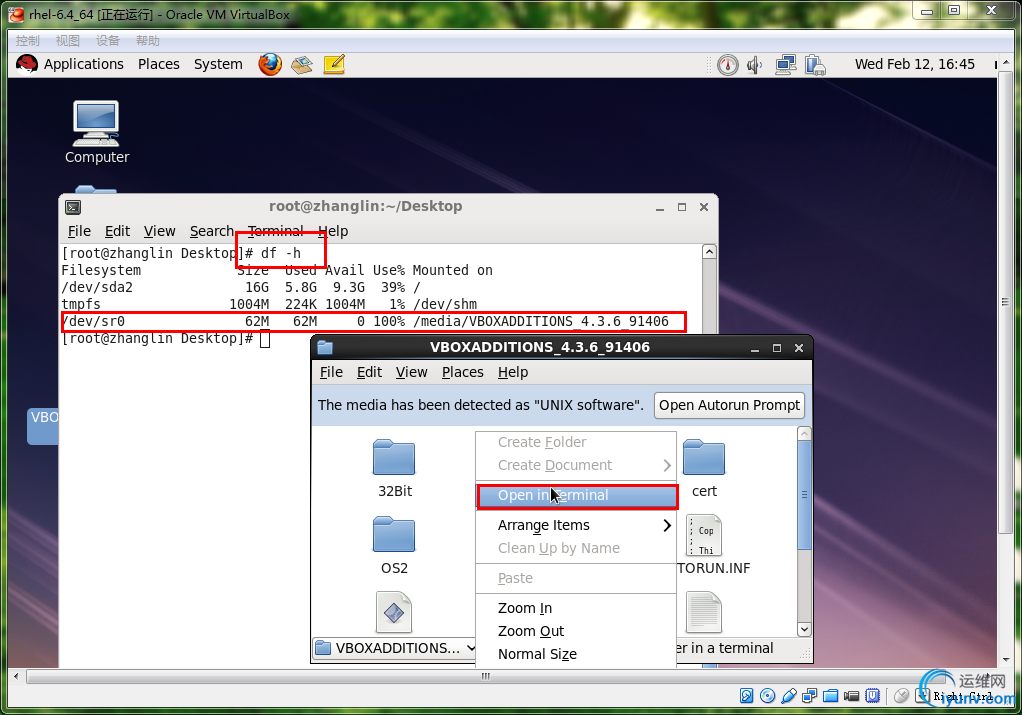The width and height of the screenshot is (1022, 715).
Task: Launch the Firefox browser from the panel
Action: pos(270,64)
